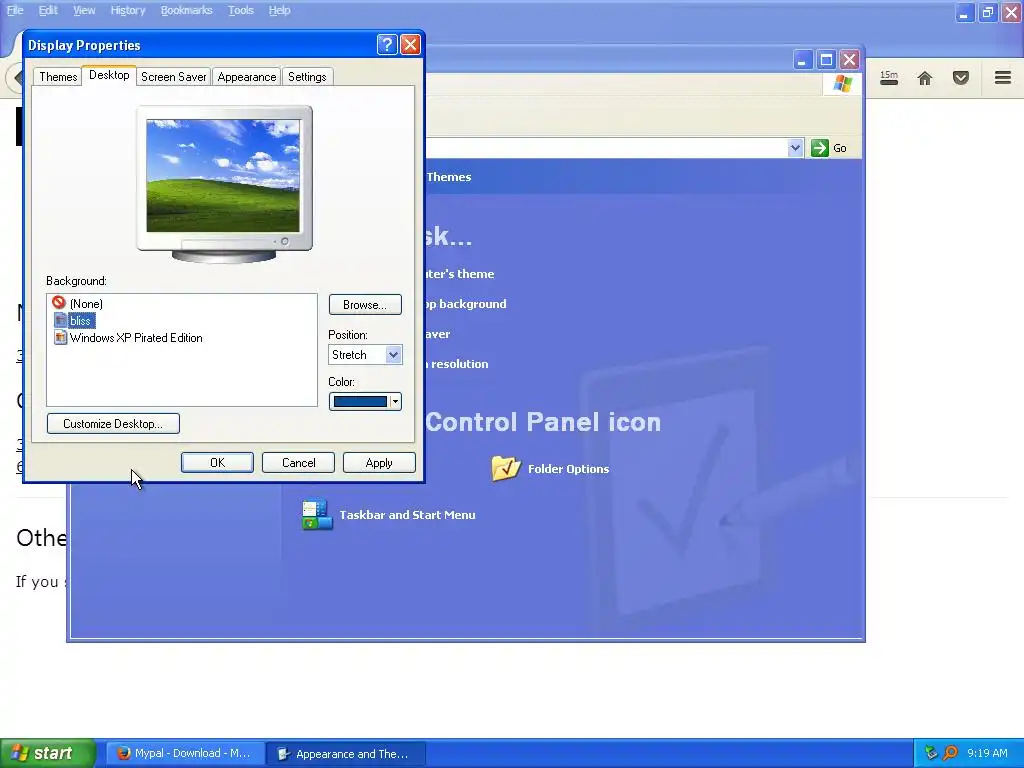The image size is (1024, 768).
Task: Click the magnifier icon in system tray
Action: 950,753
